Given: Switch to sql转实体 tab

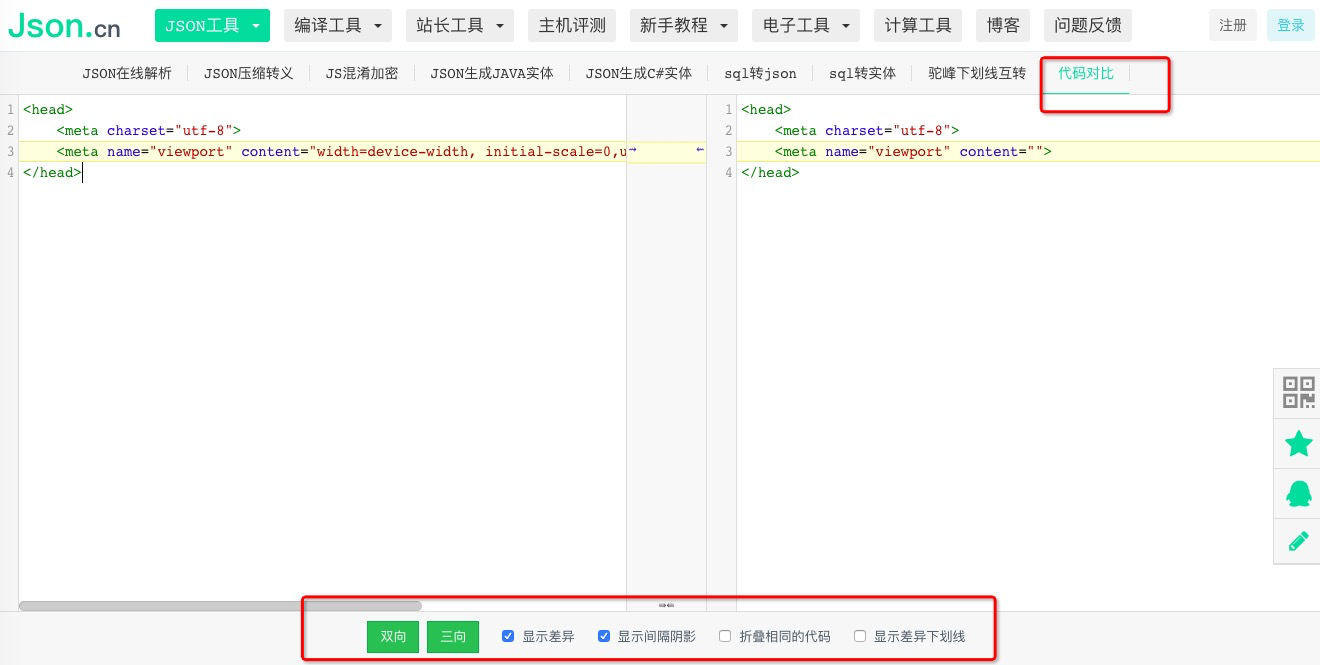Looking at the screenshot, I should [x=863, y=73].
